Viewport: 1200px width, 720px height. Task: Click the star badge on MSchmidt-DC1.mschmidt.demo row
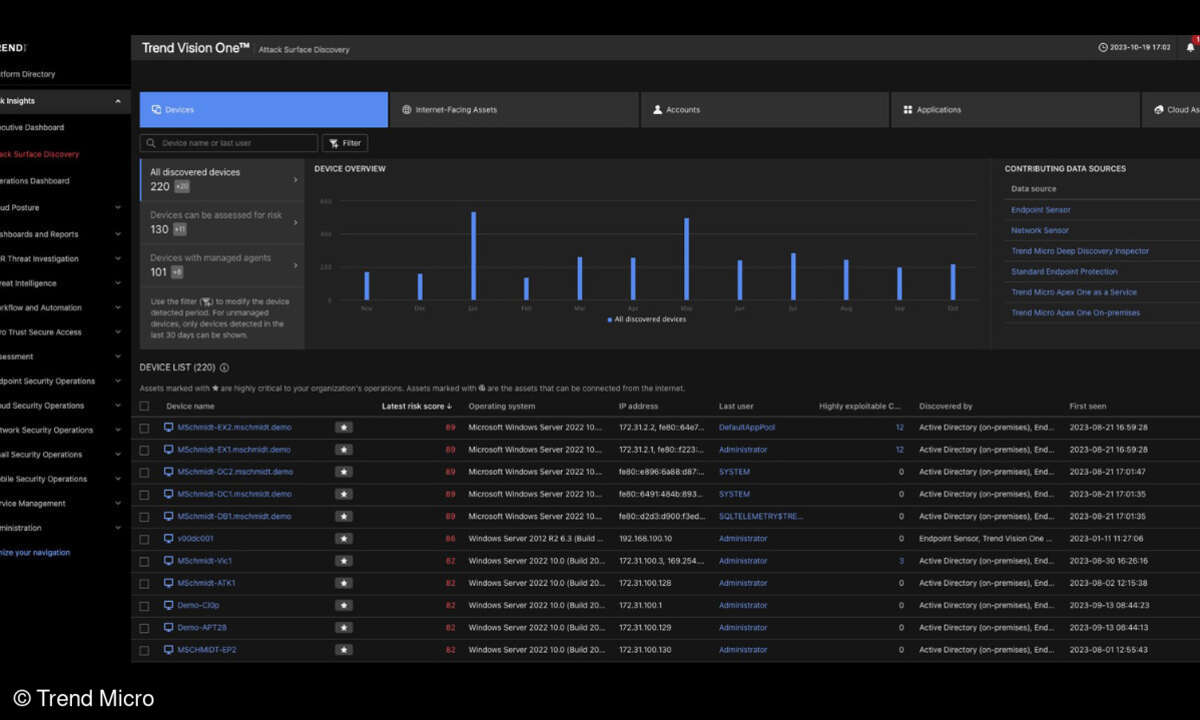(x=344, y=494)
